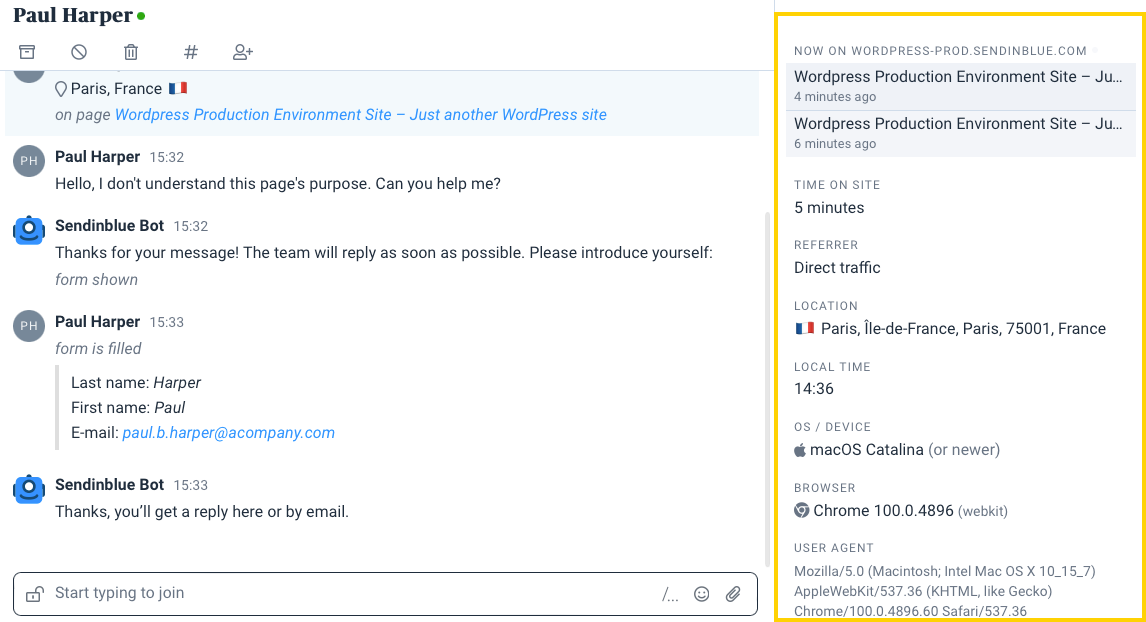Open page visit from 6 minutes ago

point(961,133)
